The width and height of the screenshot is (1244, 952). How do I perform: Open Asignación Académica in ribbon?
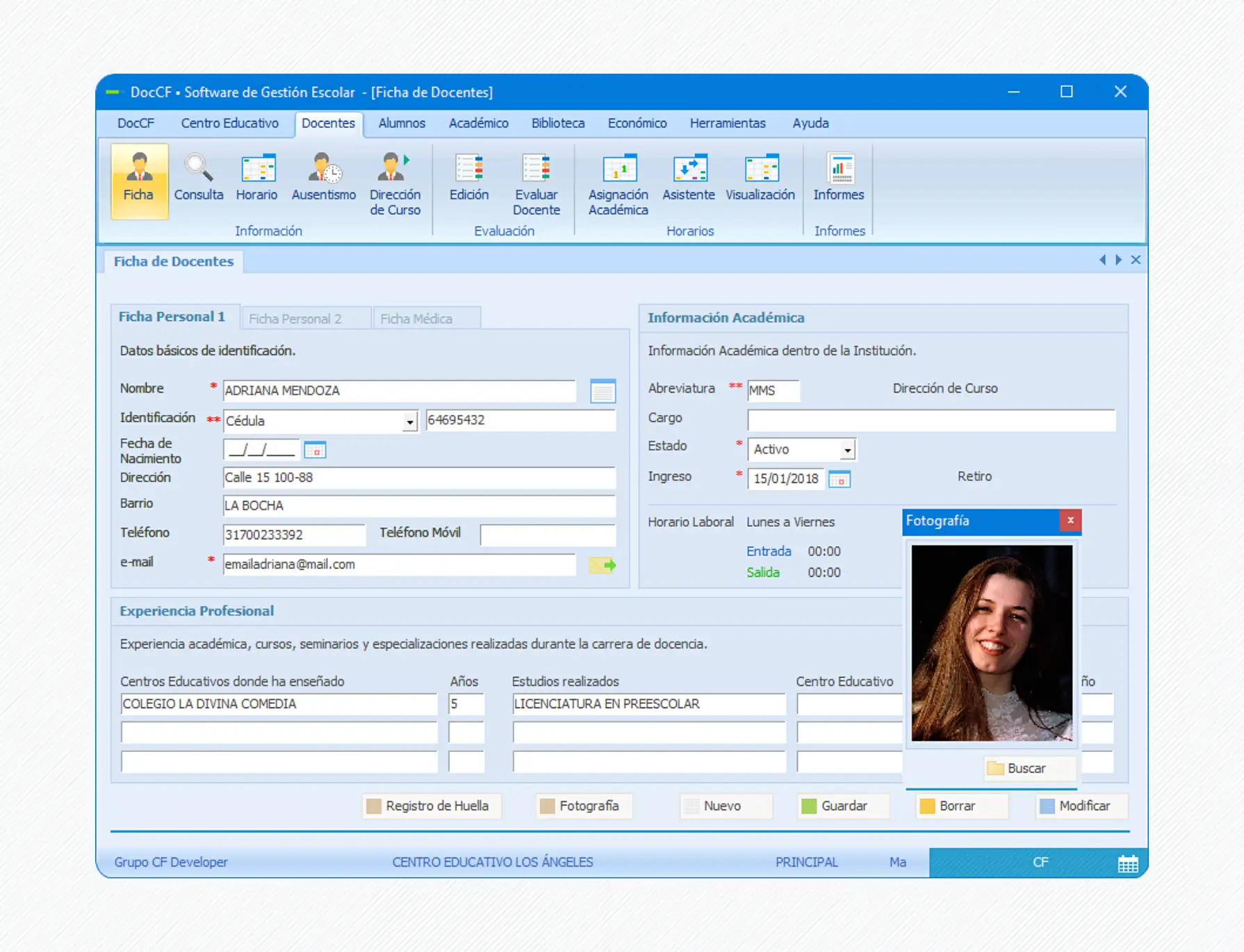click(x=618, y=183)
